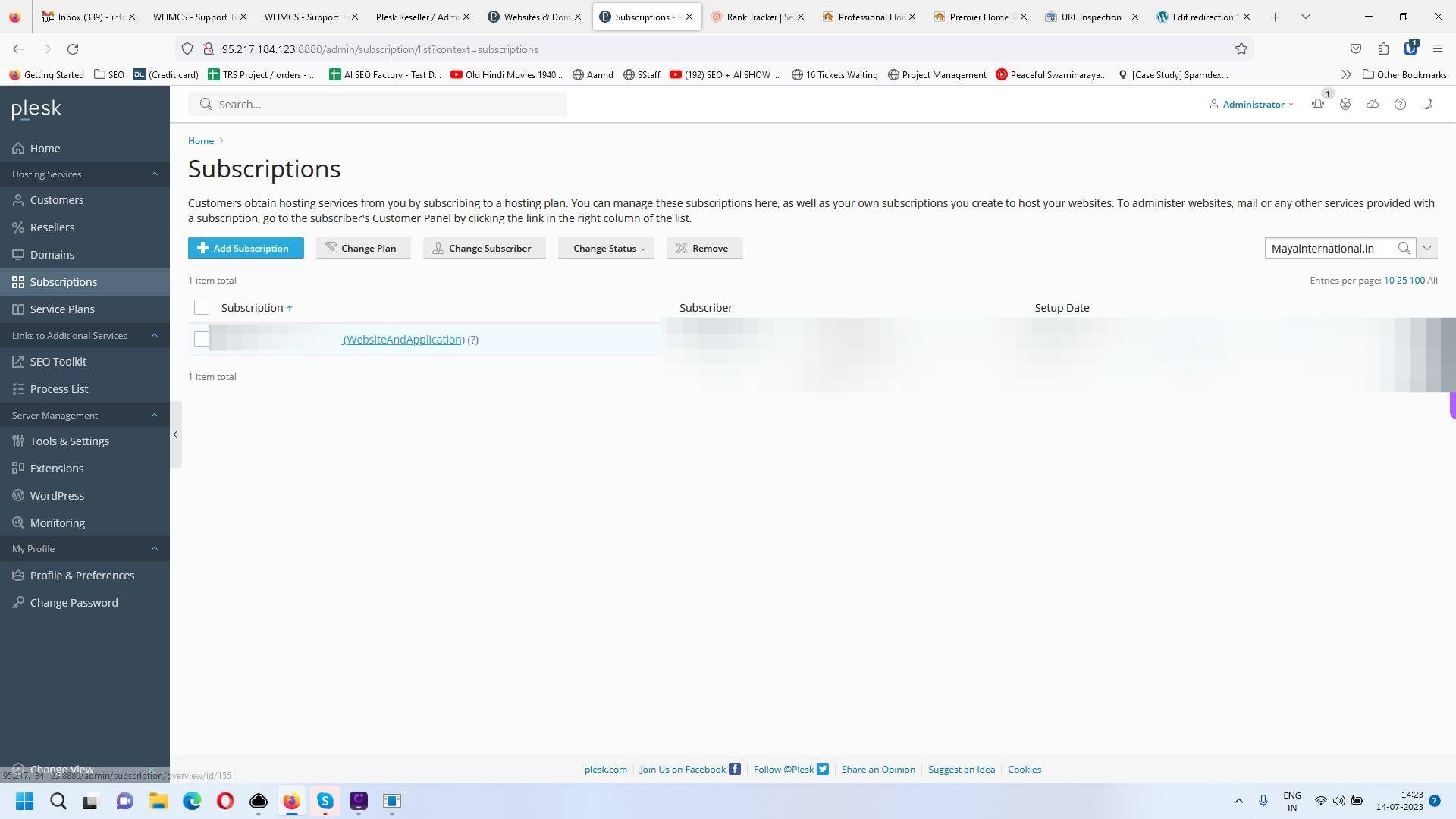
Task: Open WordPress in sidebar
Action: [85, 496]
